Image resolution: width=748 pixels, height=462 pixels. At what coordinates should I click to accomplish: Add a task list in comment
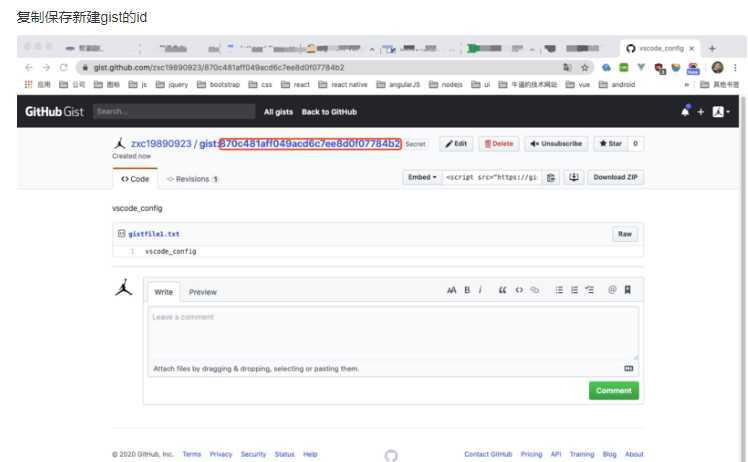[x=590, y=290]
